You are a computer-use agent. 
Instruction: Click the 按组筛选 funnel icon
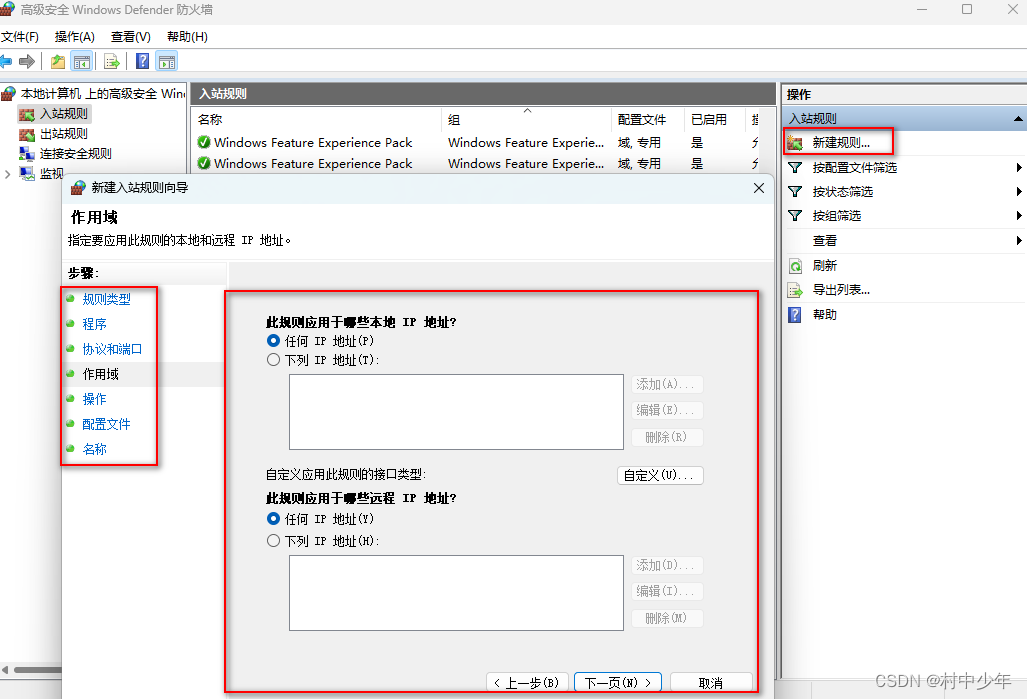794,216
